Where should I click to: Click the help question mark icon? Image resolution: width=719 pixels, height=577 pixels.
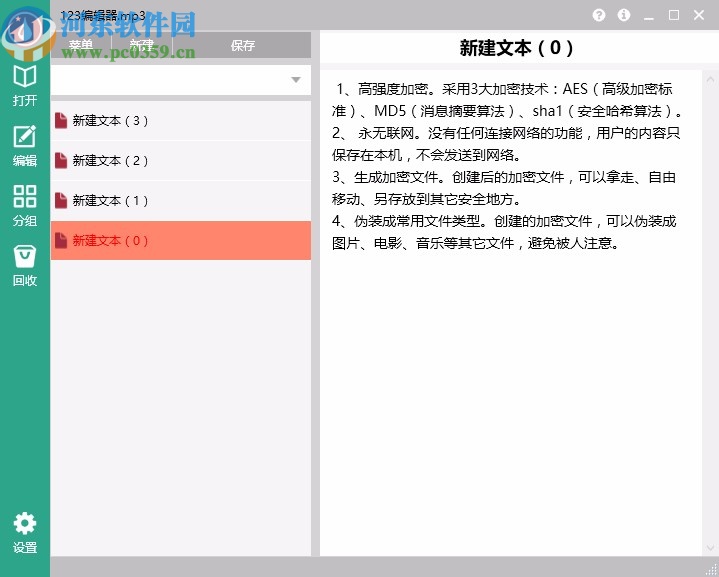click(598, 15)
